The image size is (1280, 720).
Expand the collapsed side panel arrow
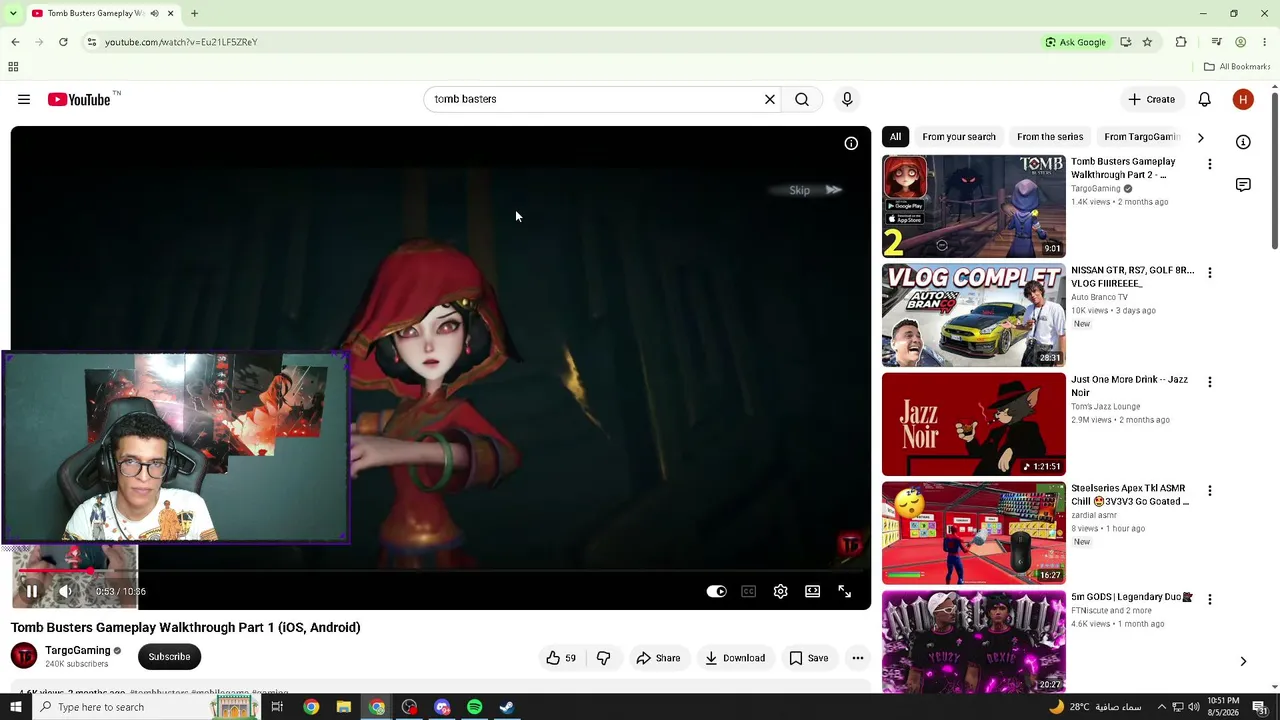1243,661
